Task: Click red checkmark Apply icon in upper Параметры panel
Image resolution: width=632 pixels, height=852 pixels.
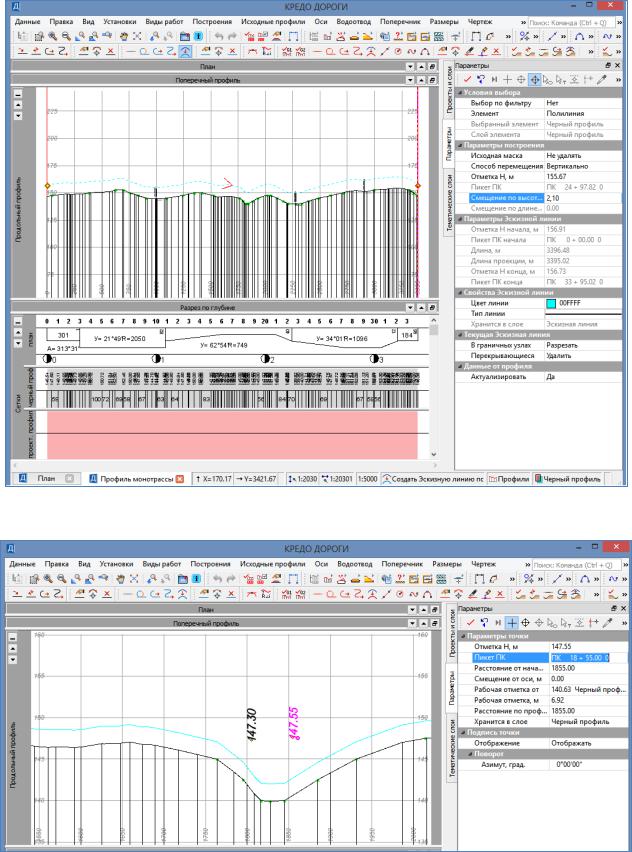Action: point(467,79)
